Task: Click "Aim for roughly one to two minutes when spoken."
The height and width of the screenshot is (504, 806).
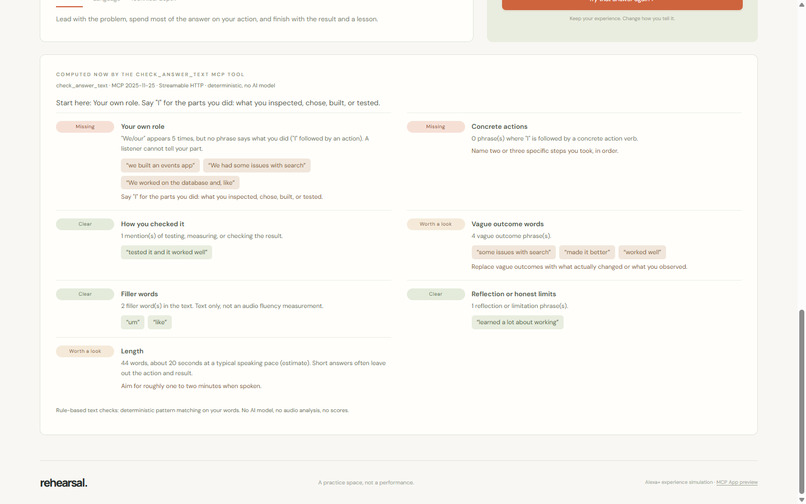Action: 191,386
